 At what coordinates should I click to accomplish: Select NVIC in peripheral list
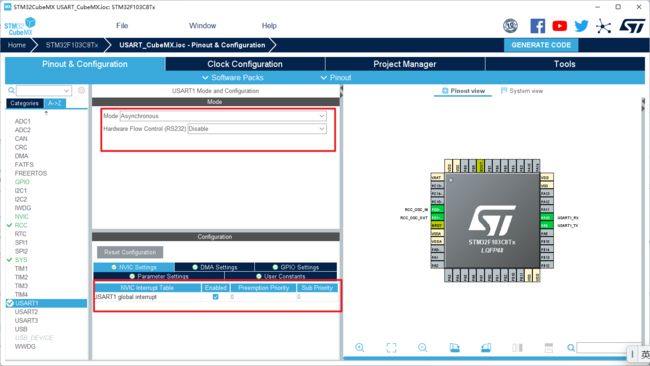22,216
